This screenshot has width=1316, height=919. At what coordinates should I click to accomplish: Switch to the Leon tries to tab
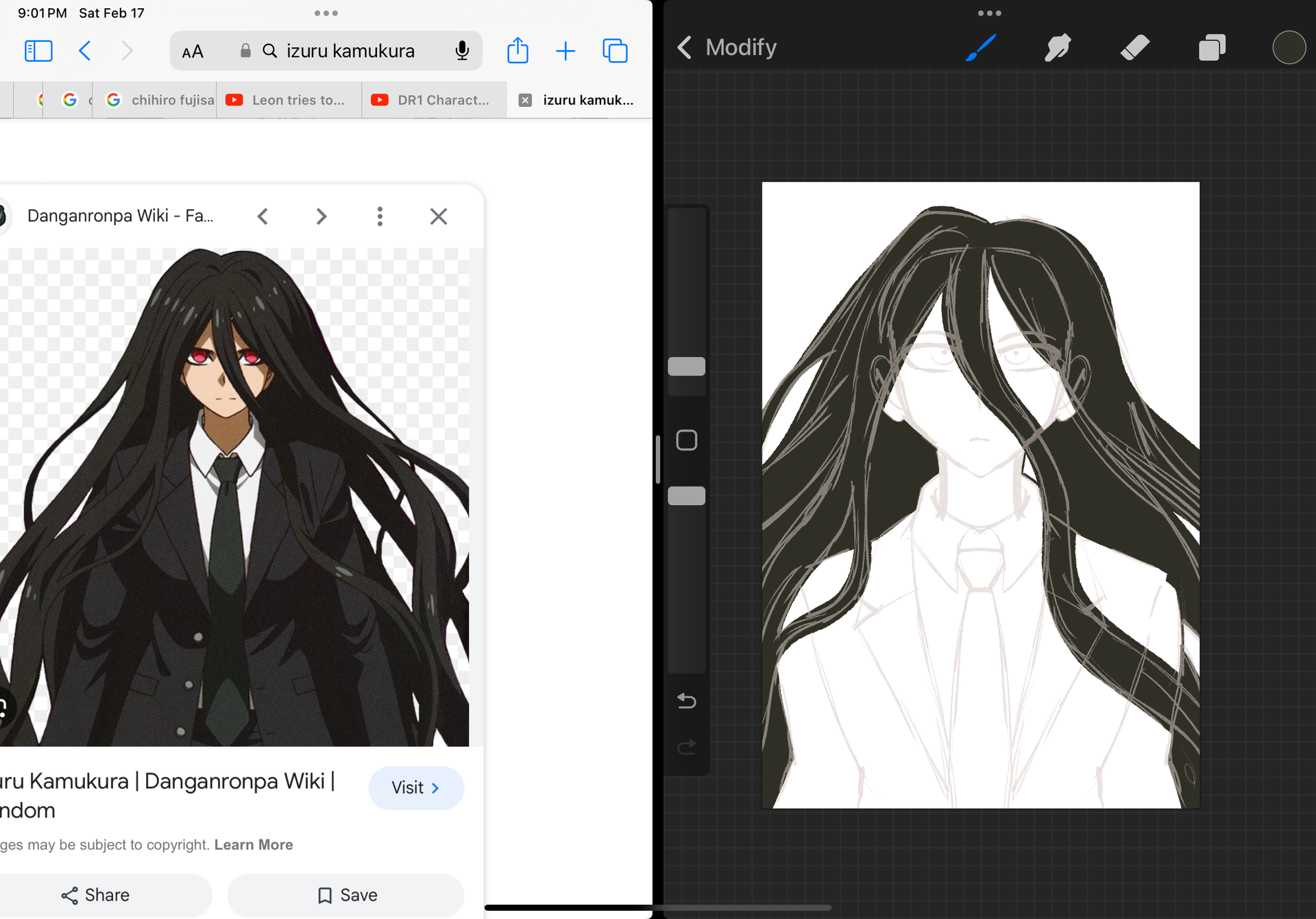pyautogui.click(x=289, y=100)
